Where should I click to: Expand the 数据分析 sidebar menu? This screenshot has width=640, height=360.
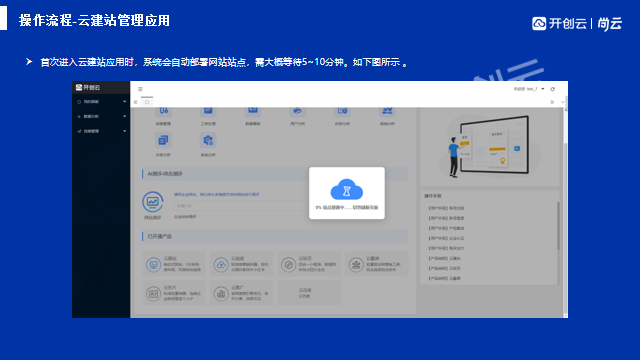pos(101,116)
